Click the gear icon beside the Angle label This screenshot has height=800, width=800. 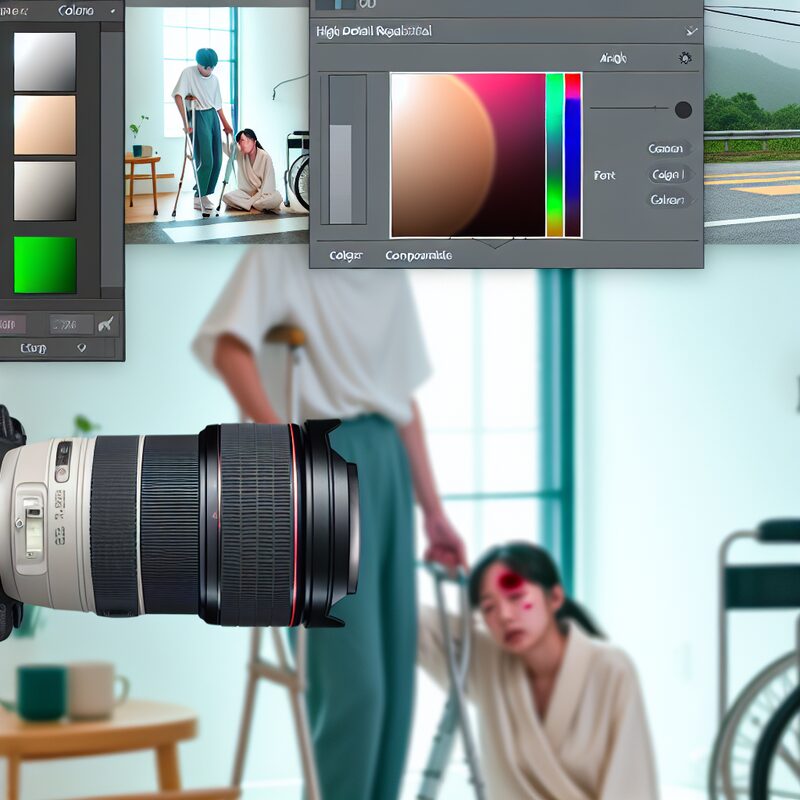[685, 59]
